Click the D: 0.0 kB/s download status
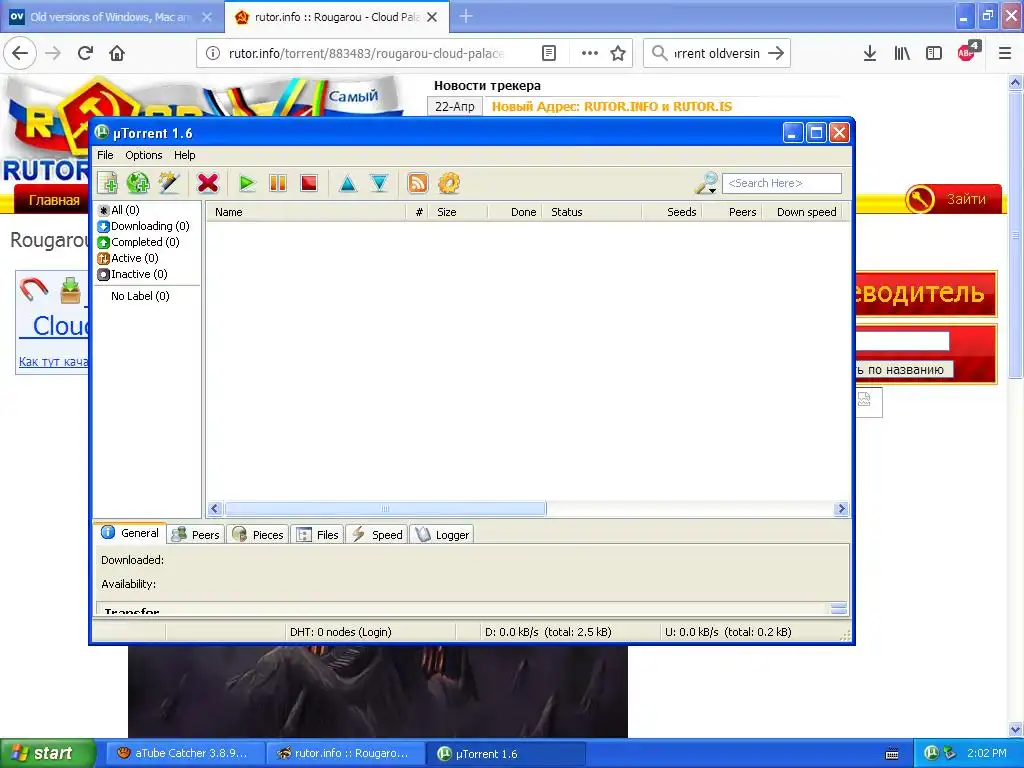 coord(548,632)
